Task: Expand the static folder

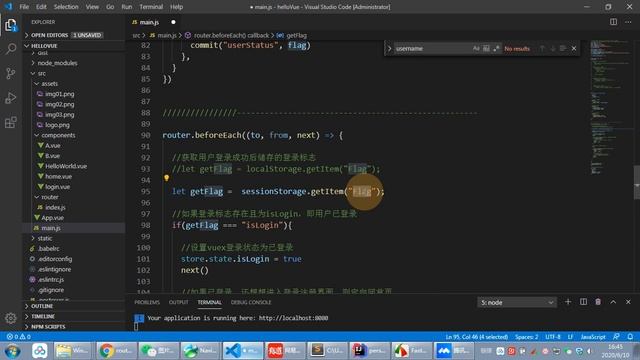Action: [x=44, y=238]
